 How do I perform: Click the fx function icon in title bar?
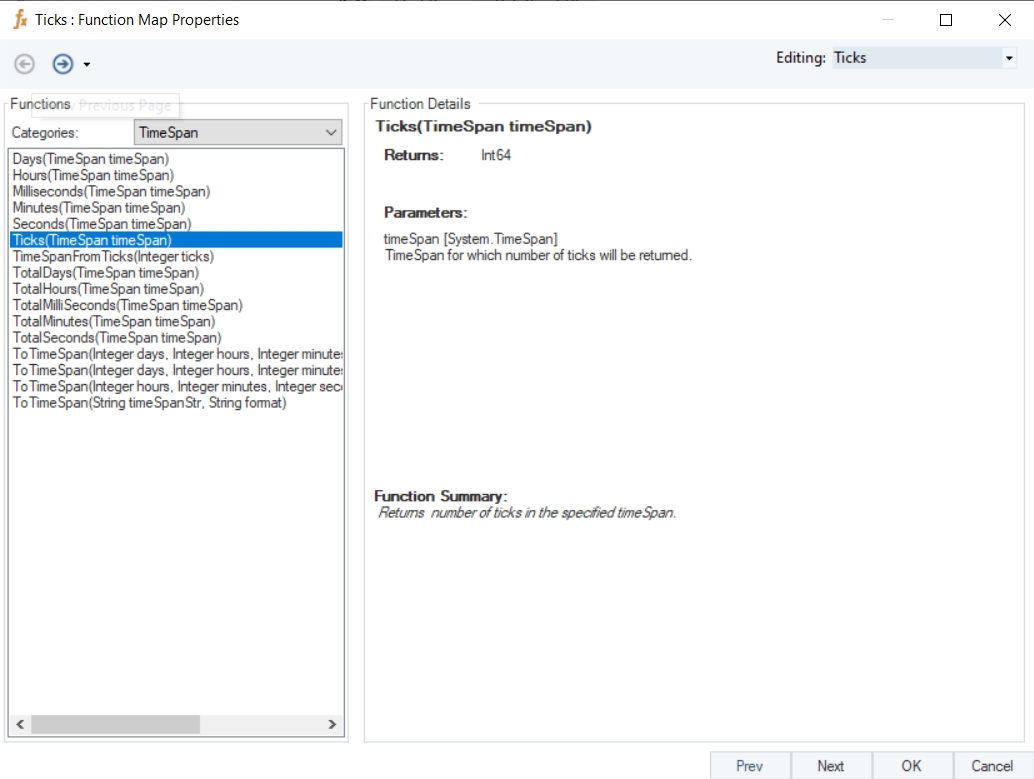click(19, 20)
